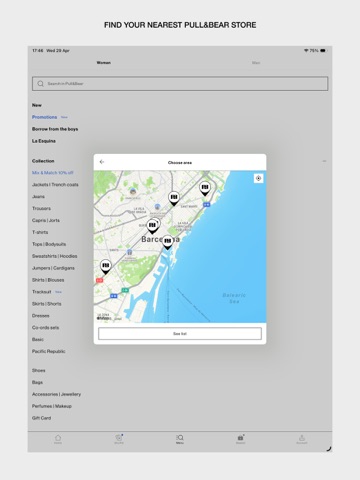Viewport: 360px width, 480px height.
Task: Center map on current location
Action: coord(258,178)
